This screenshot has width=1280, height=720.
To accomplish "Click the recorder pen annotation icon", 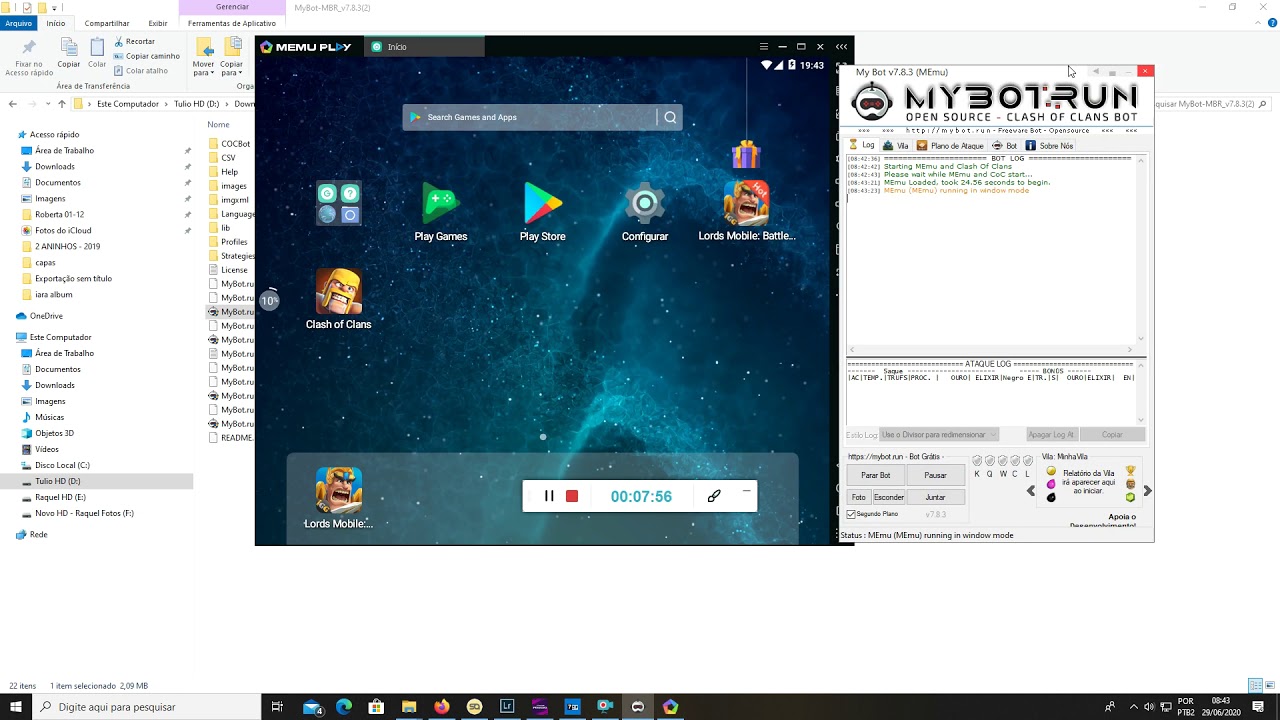I will click(x=714, y=496).
